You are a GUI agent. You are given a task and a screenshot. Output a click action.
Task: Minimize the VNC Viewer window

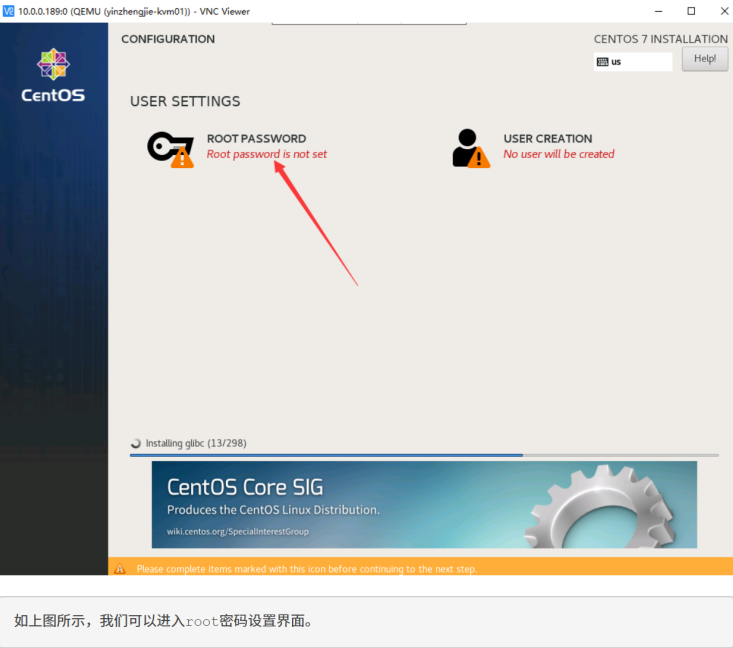(x=658, y=11)
